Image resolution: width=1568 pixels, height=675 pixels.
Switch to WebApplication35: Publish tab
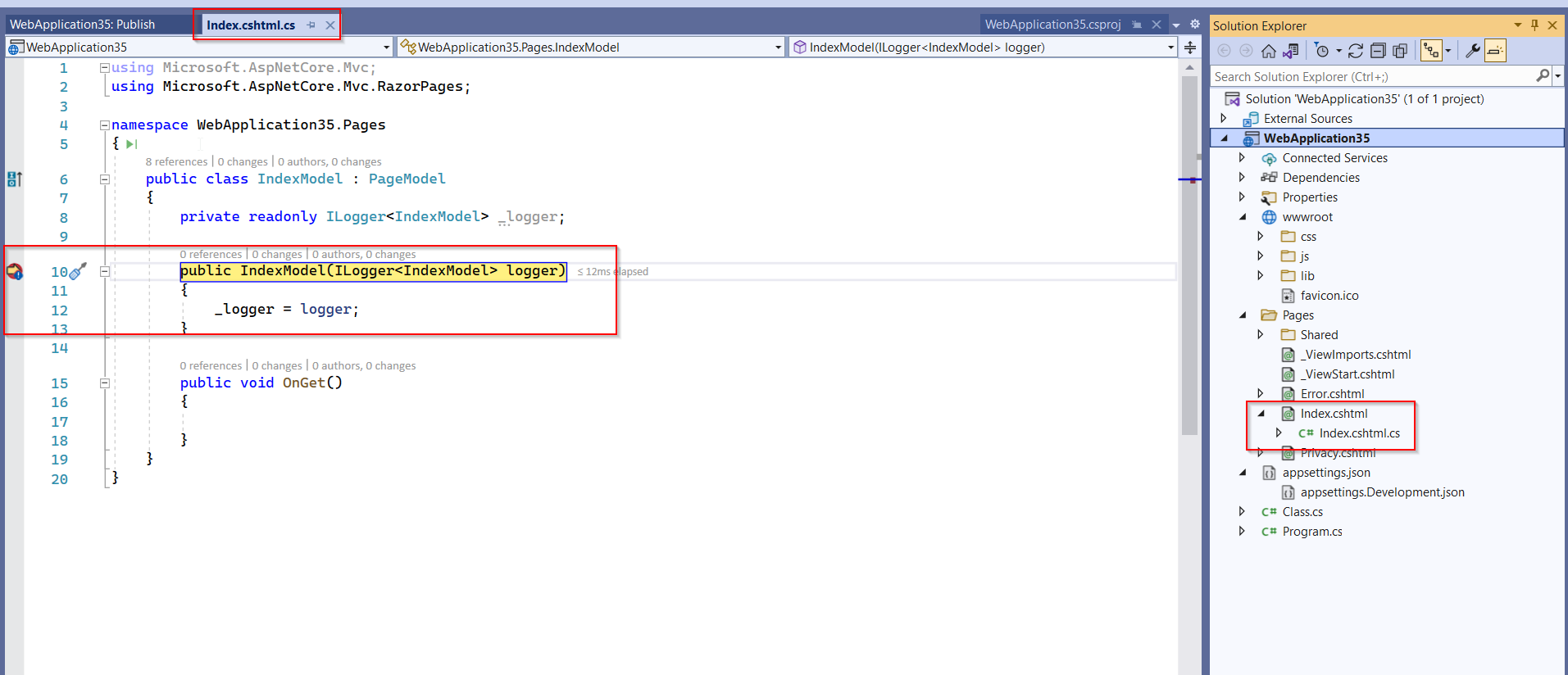pos(82,25)
